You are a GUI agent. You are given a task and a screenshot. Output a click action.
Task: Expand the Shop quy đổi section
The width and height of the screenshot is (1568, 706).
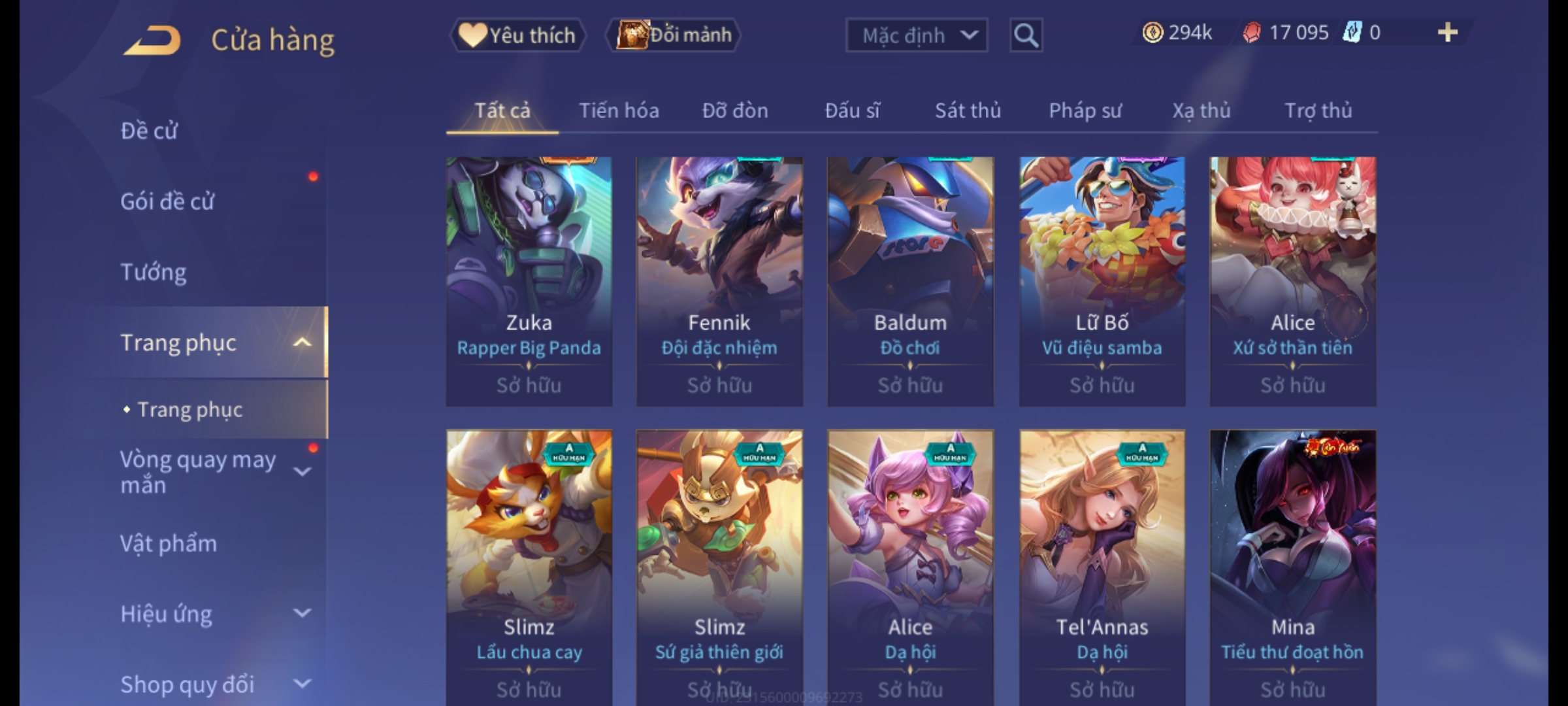(302, 684)
